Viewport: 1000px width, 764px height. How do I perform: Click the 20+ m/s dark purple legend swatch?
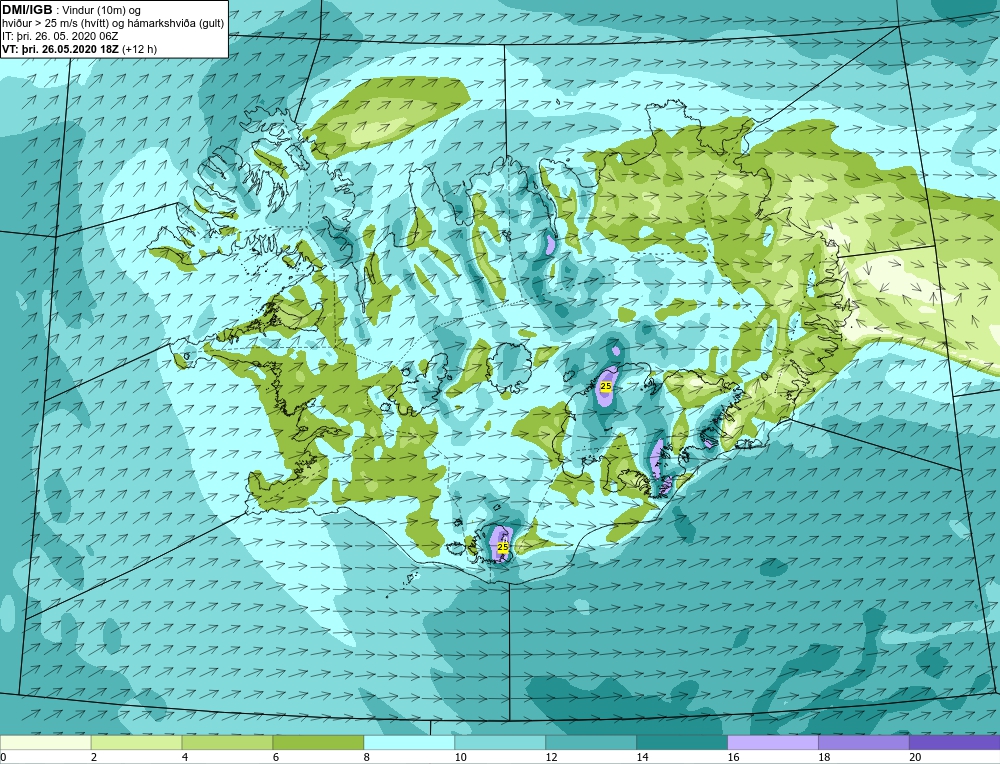tap(955, 742)
